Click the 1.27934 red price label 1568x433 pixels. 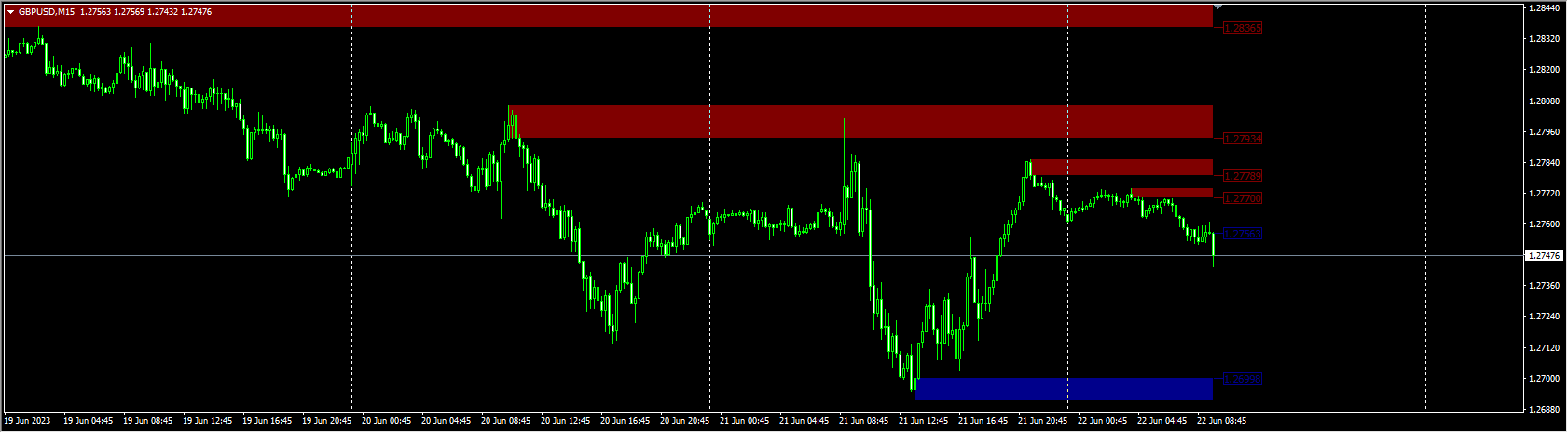[1243, 139]
